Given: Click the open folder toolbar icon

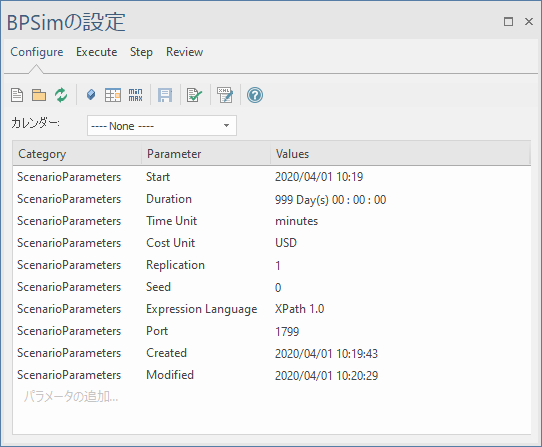Looking at the screenshot, I should click(39, 95).
